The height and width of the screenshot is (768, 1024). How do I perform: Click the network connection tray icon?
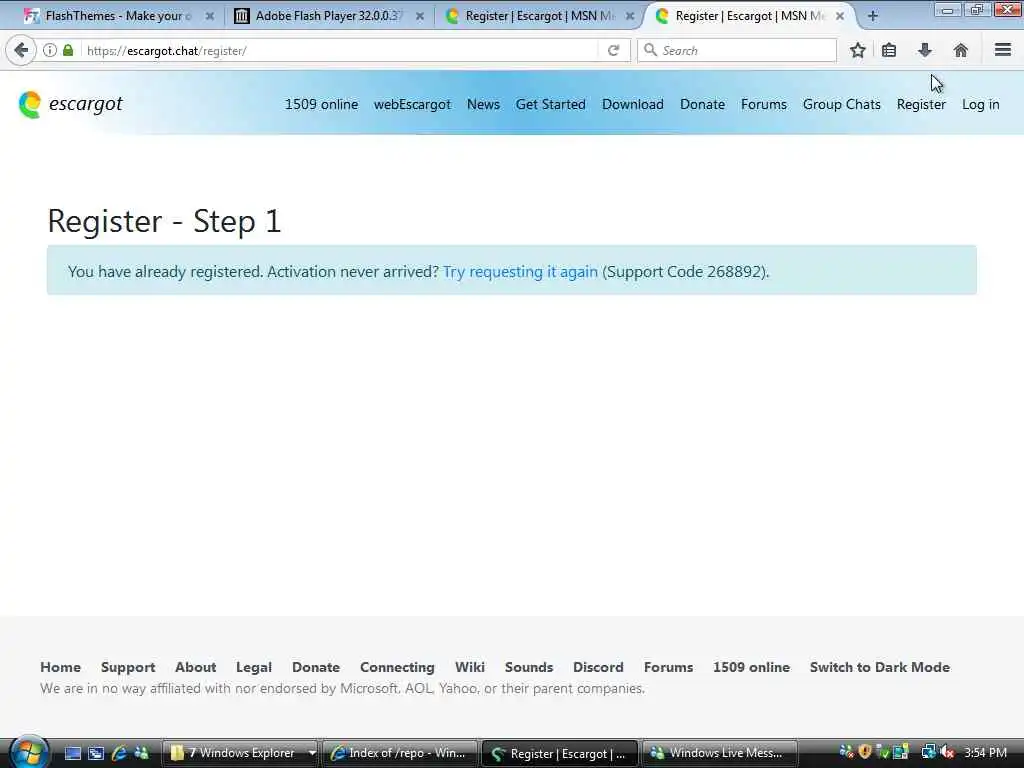928,752
